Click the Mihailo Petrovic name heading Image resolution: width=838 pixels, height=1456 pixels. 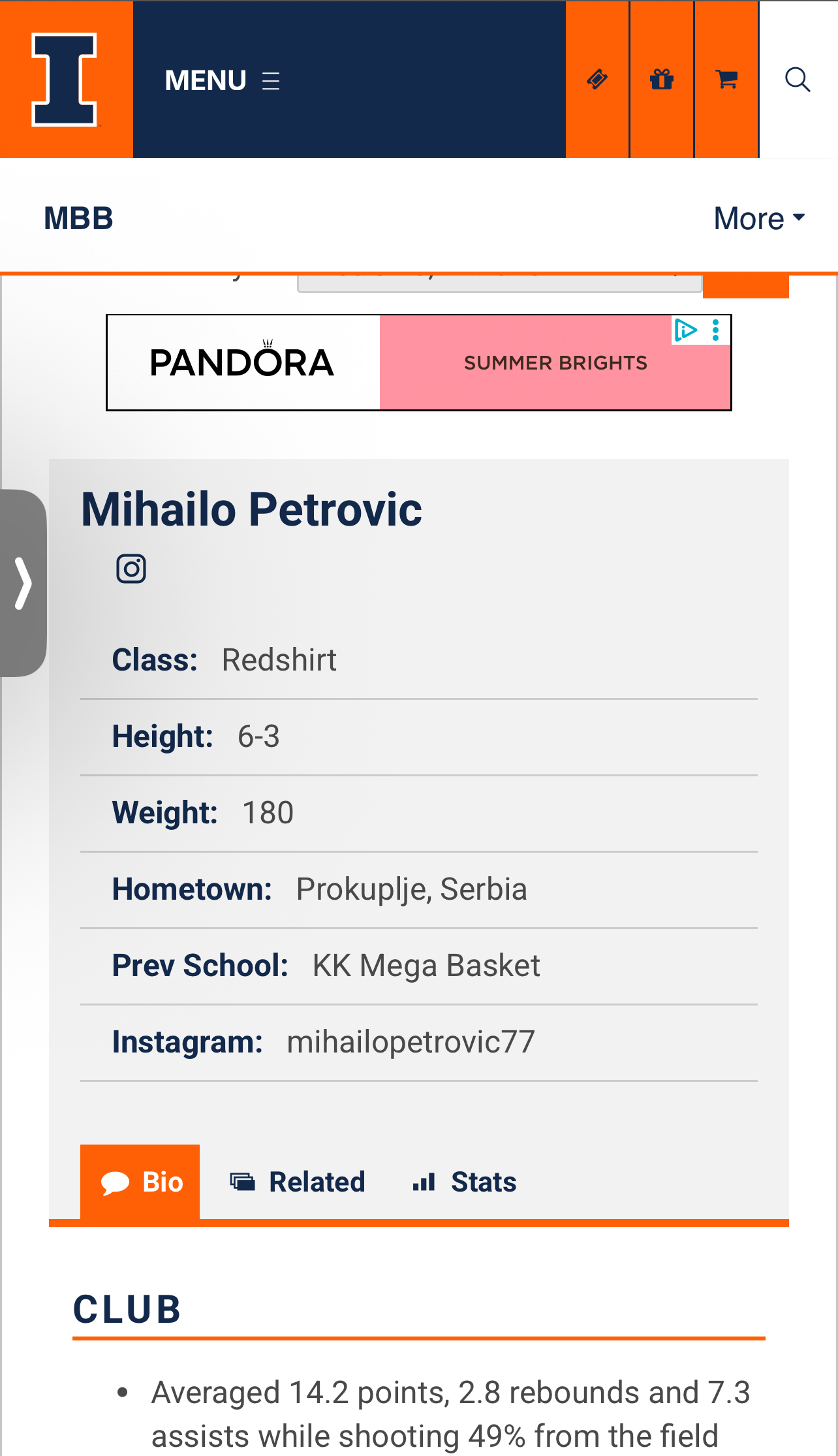click(252, 509)
